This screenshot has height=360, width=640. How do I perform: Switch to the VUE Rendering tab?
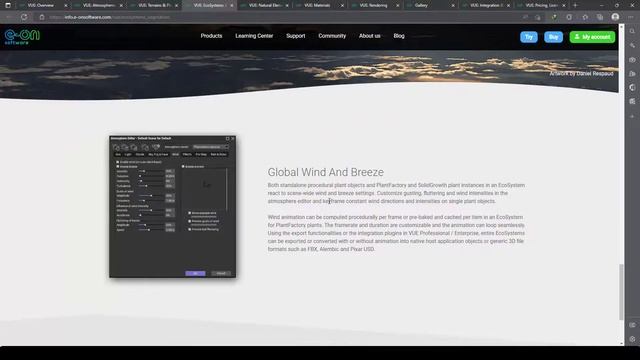tap(375, 6)
